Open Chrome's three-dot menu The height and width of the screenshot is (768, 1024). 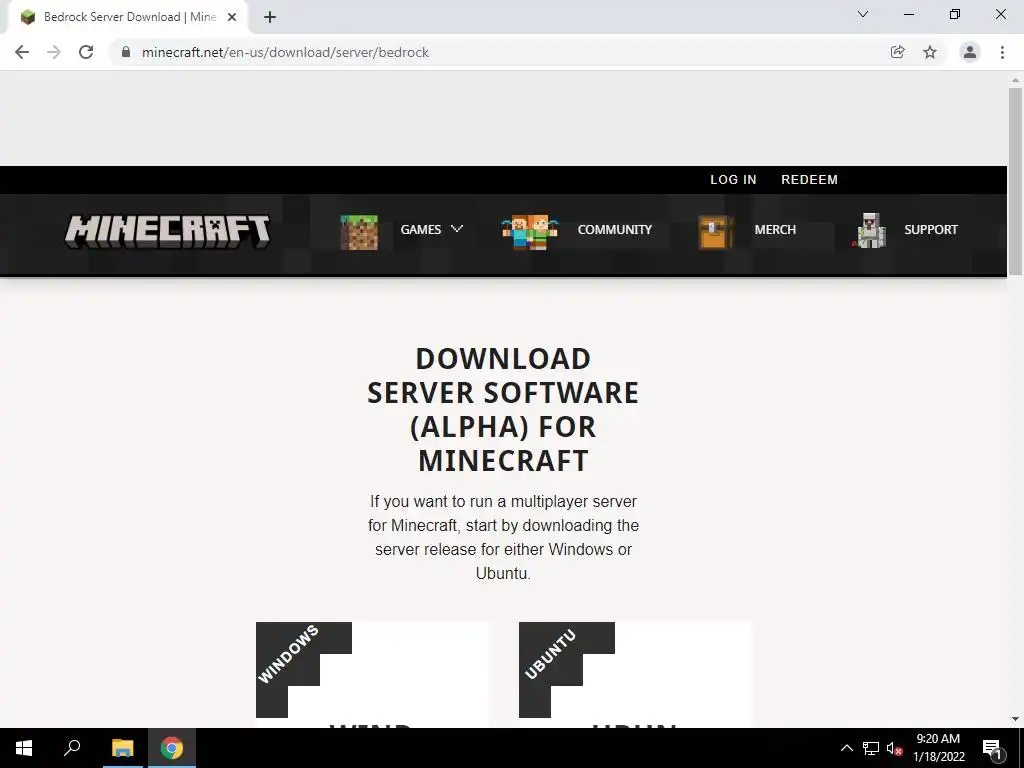(1002, 52)
